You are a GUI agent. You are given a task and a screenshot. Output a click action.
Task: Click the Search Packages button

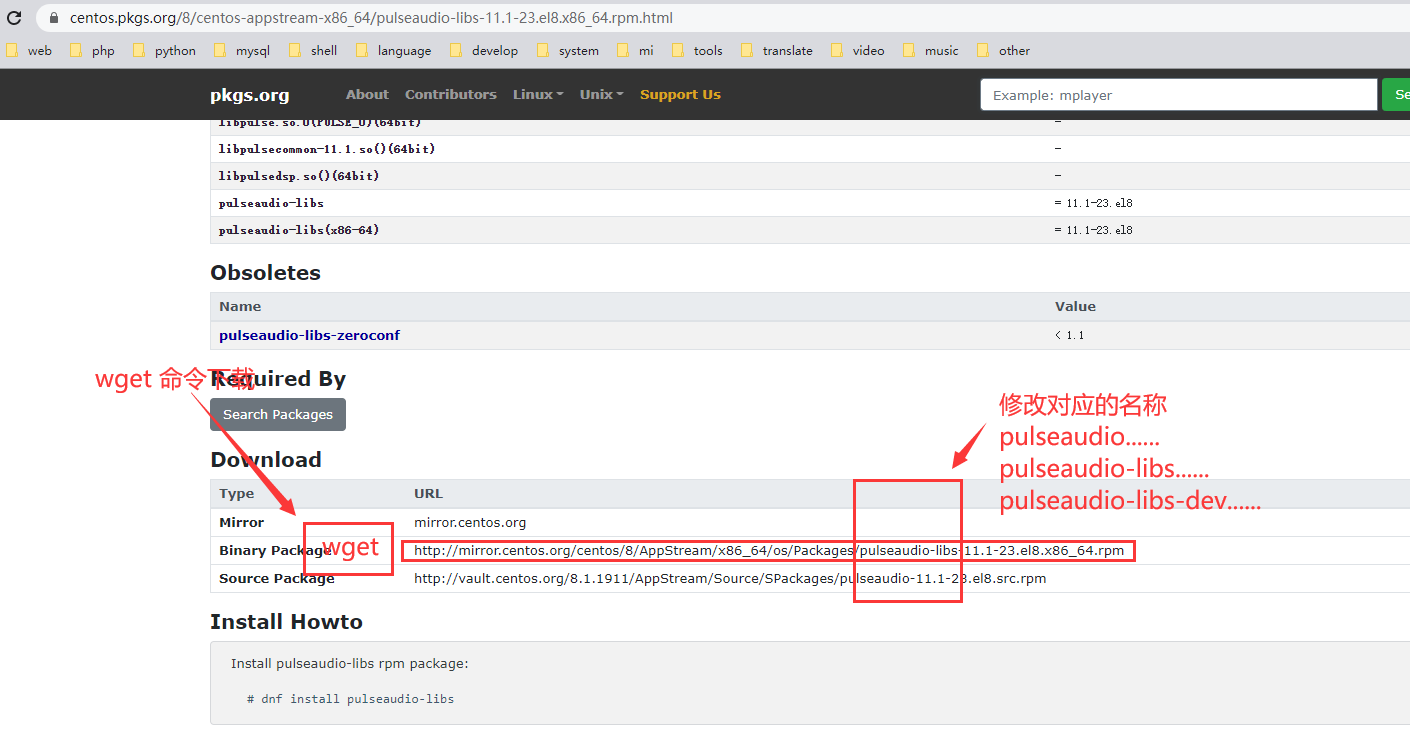tap(277, 414)
